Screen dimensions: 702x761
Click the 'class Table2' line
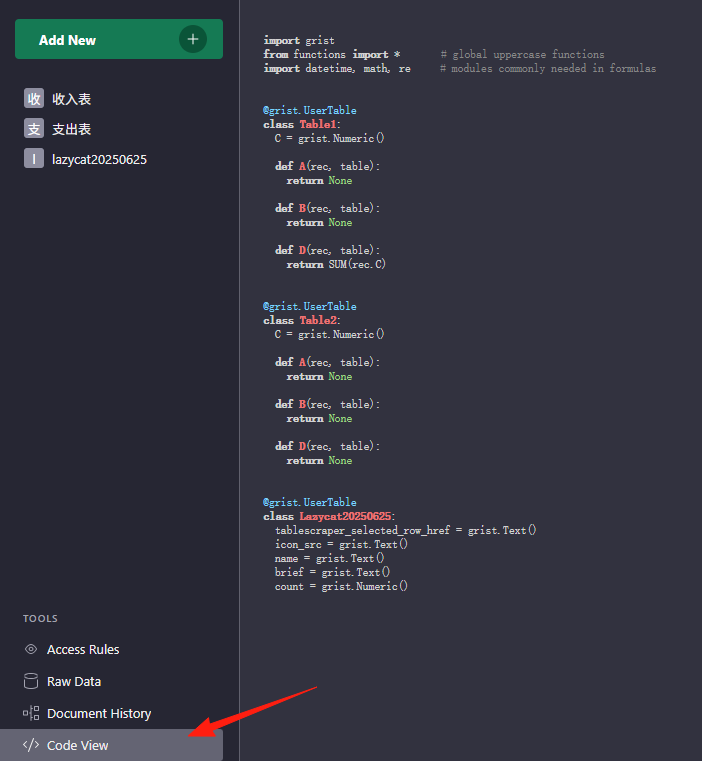302,320
